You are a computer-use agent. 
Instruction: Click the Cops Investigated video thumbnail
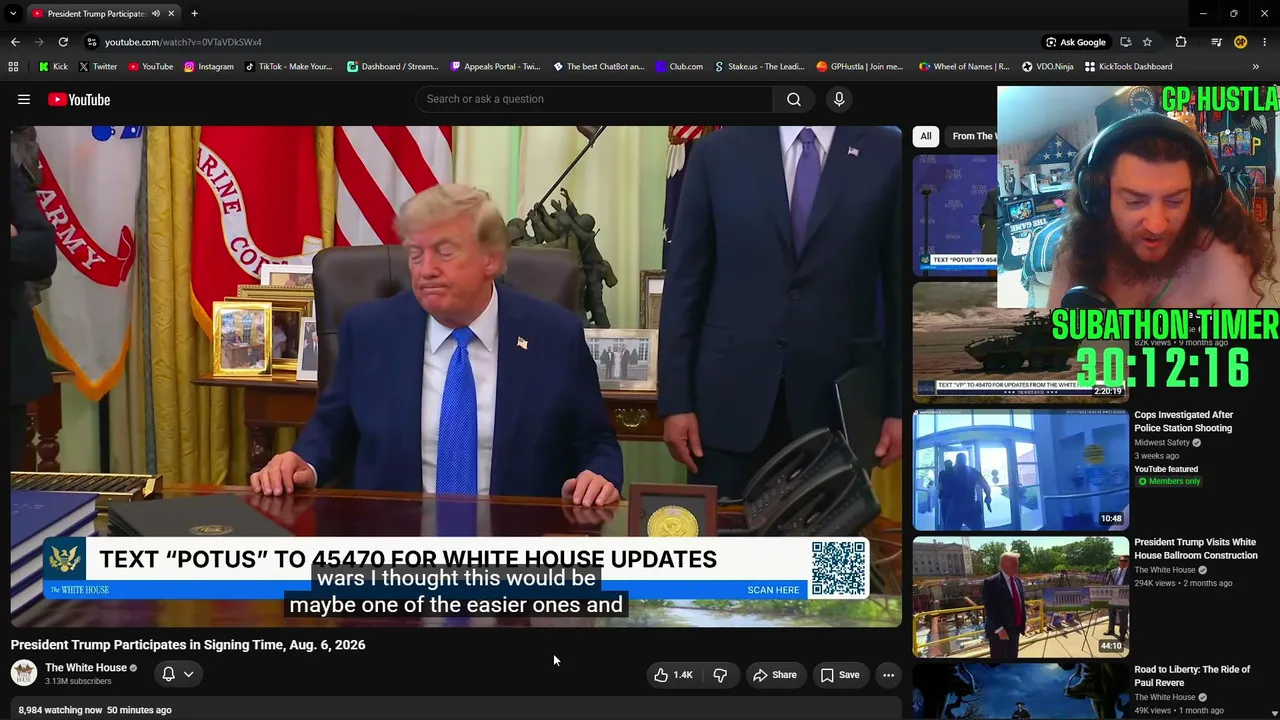tap(1020, 469)
